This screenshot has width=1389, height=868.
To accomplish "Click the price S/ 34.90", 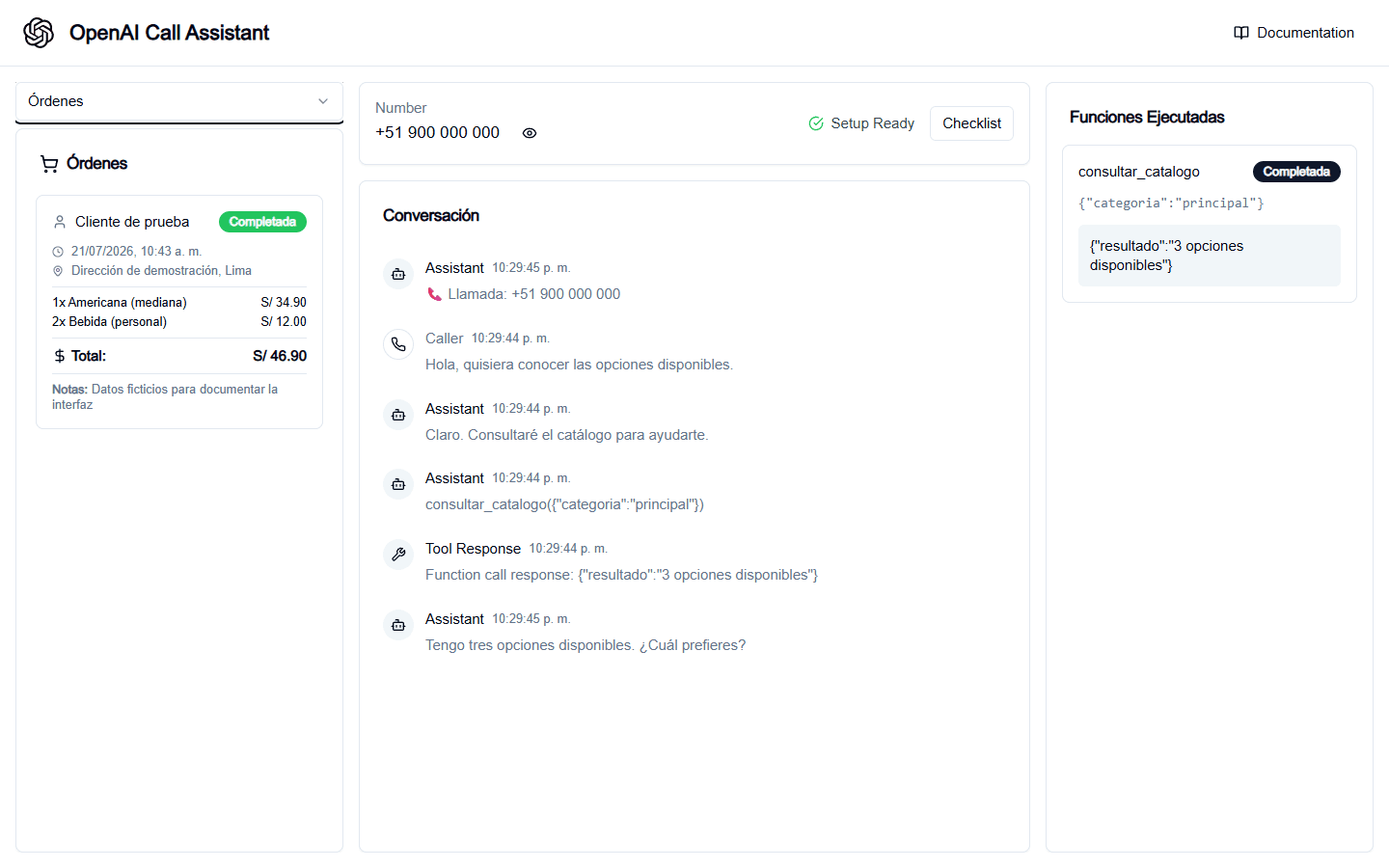I will coord(284,303).
